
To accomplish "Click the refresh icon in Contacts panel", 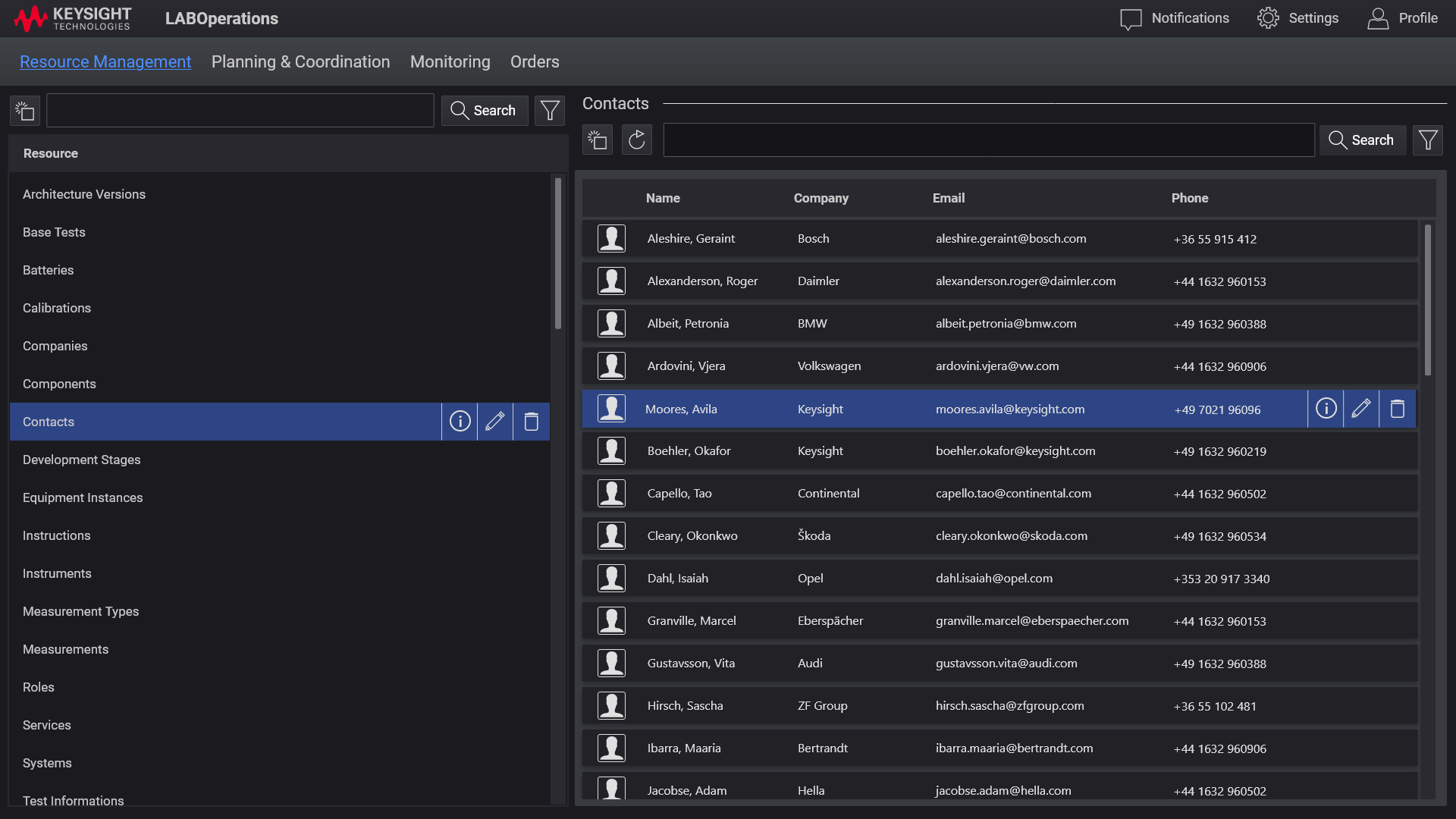I will 637,140.
